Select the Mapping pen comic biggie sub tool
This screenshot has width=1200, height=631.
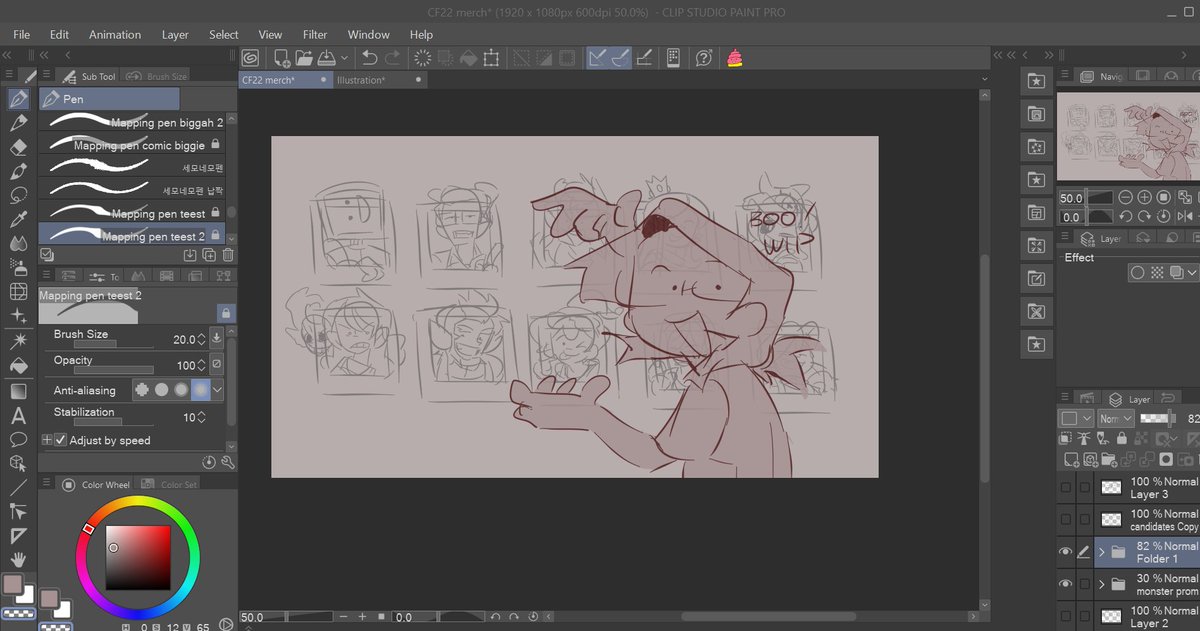[132, 145]
